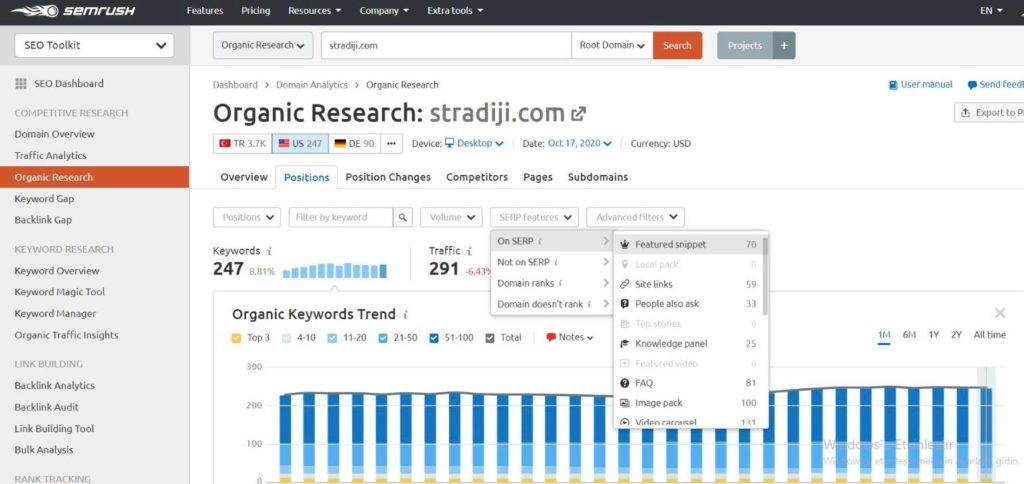
Task: Click the Featured snippet crown icon
Action: [x=624, y=245]
